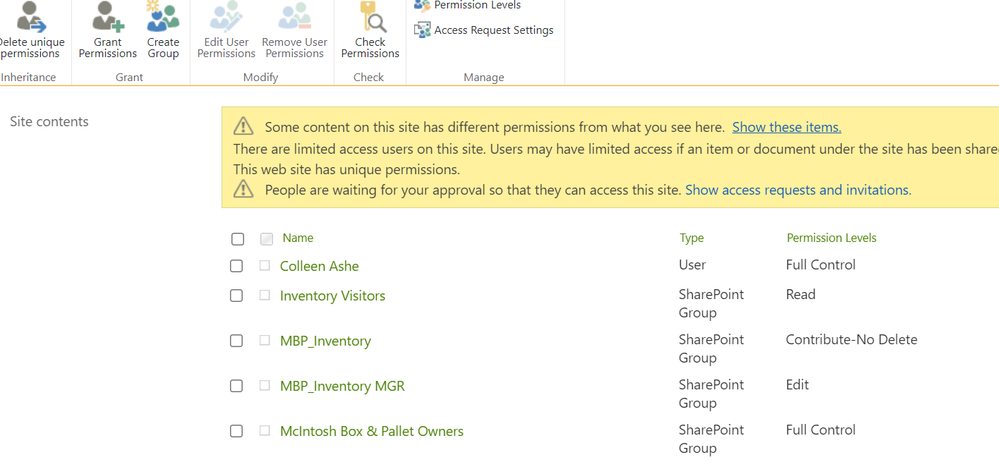This screenshot has width=999, height=474.
Task: Open McIntosh Box & Pallet Owners group
Action: [x=371, y=431]
